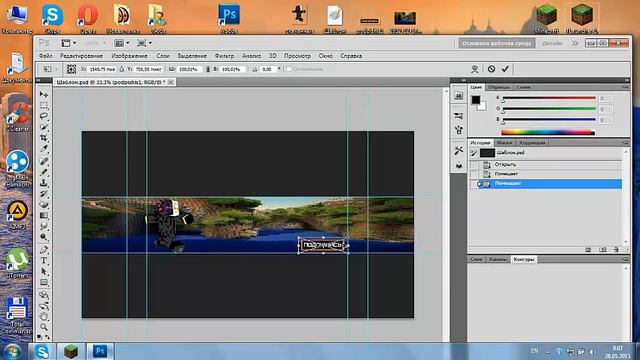This screenshot has width=640, height=360.
Task: Switch to the Слои tab in bottom panel
Action: point(476,259)
